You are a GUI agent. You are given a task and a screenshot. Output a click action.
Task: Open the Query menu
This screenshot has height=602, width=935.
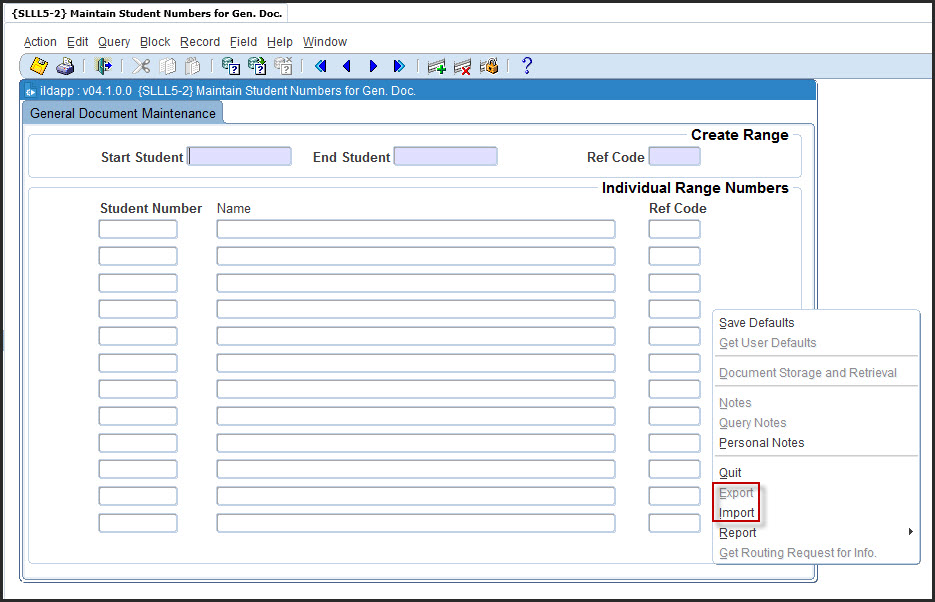(114, 42)
